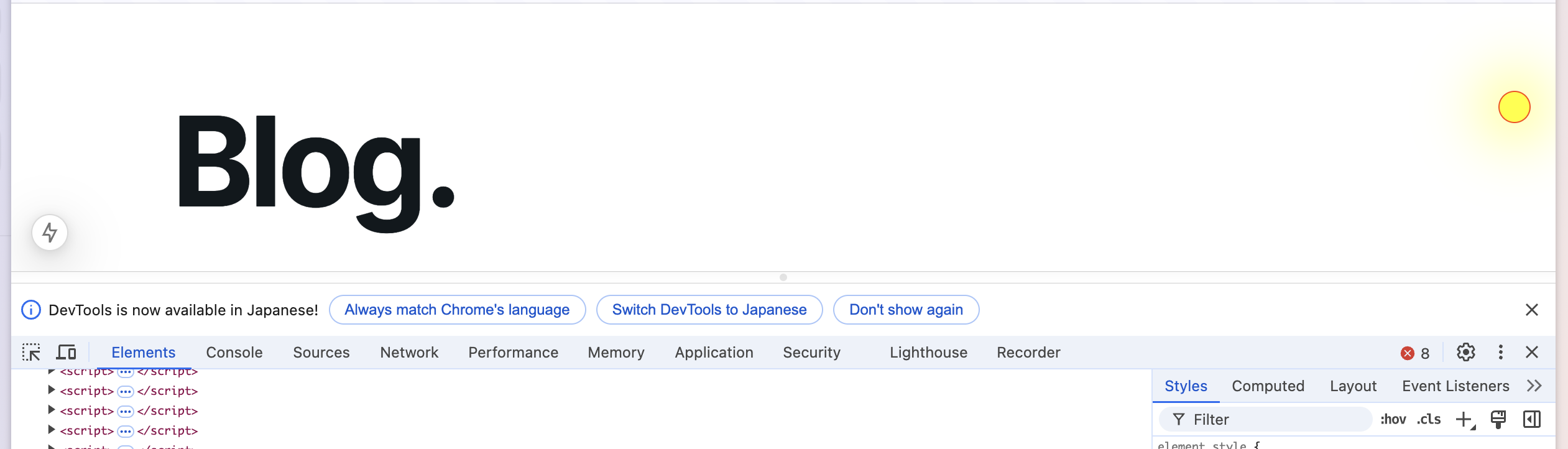
Task: Toggle the .cls element classes panel
Action: (1429, 420)
